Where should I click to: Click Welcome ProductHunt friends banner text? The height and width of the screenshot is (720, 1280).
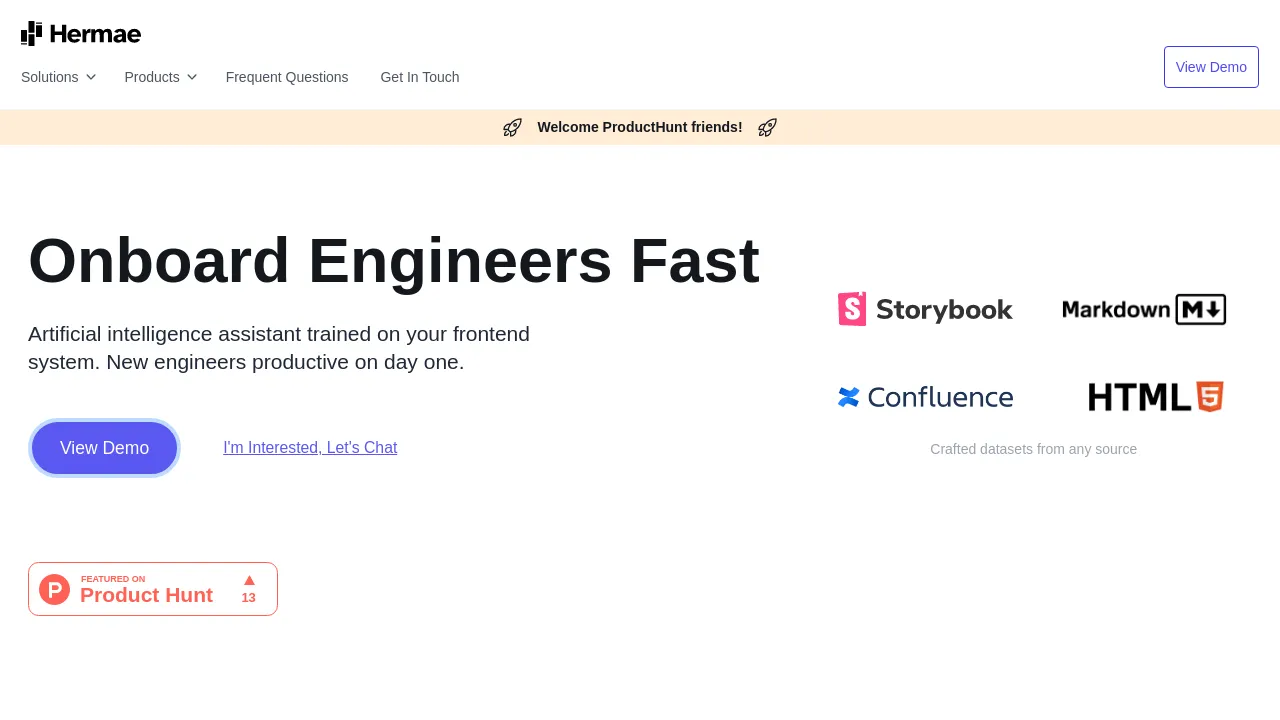(640, 127)
